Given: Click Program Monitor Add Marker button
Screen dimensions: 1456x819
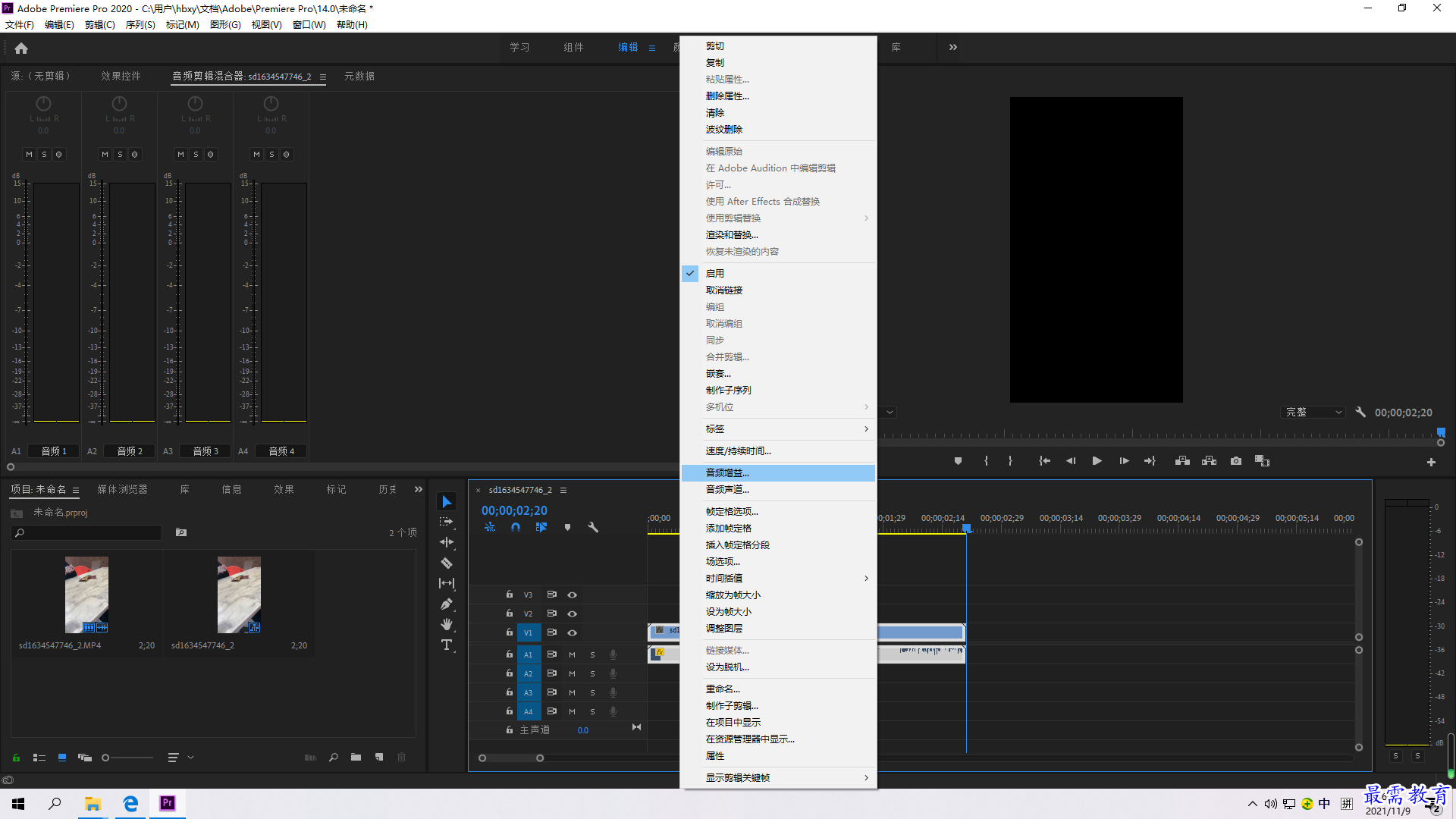Looking at the screenshot, I should pos(958,461).
